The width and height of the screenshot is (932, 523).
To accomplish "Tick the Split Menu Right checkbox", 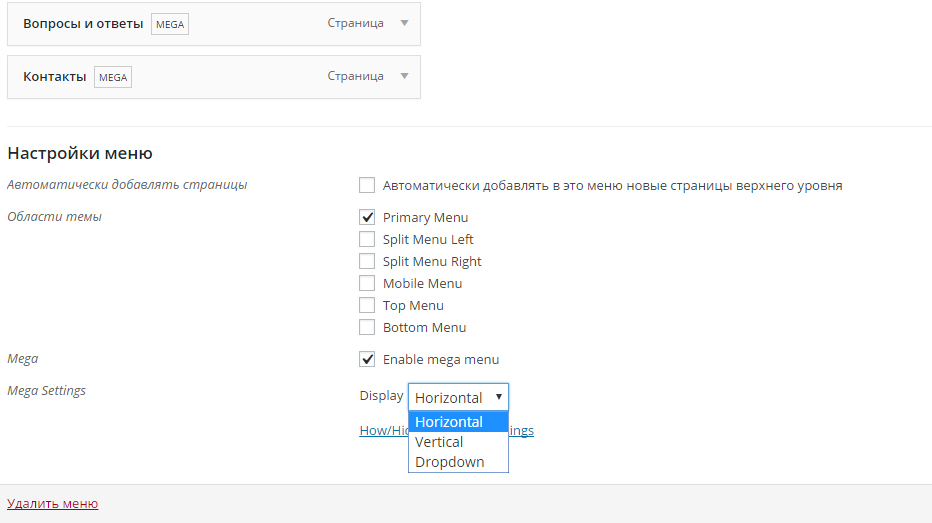I will pyautogui.click(x=367, y=261).
